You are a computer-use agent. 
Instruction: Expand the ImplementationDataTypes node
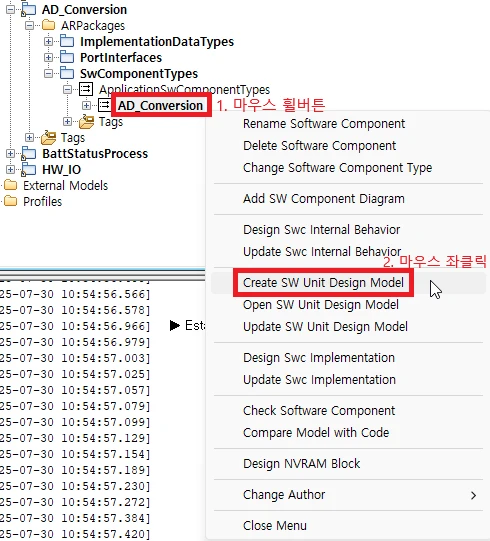coord(48,41)
